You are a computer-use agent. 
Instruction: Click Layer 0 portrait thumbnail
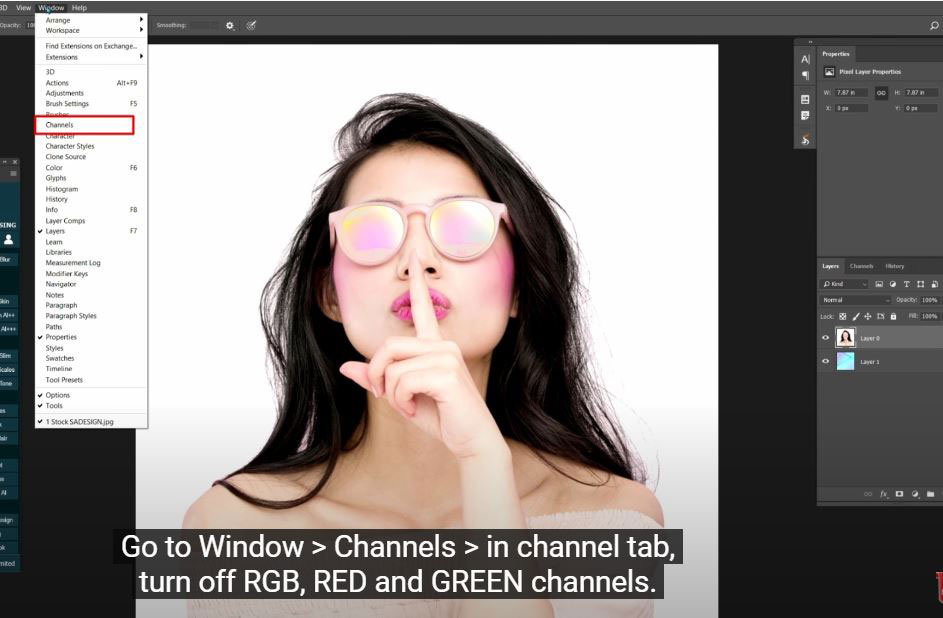tap(846, 338)
